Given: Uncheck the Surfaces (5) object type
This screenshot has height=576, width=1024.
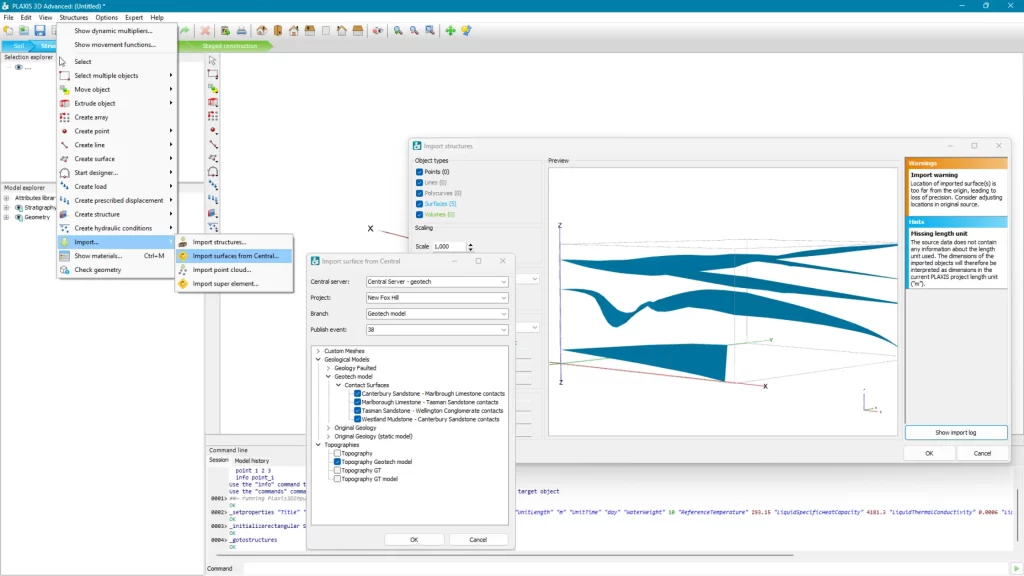Looking at the screenshot, I should pyautogui.click(x=419, y=203).
